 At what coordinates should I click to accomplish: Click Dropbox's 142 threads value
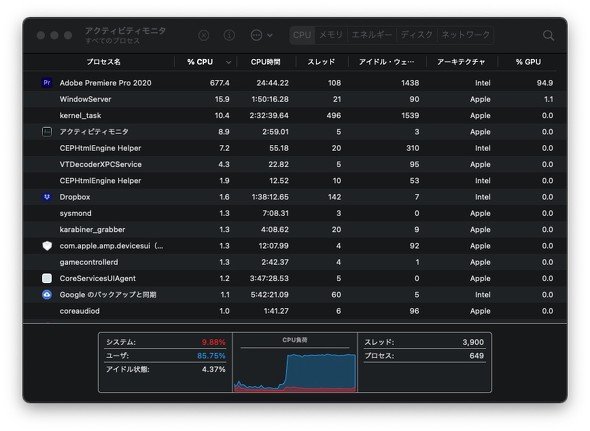[x=334, y=197]
